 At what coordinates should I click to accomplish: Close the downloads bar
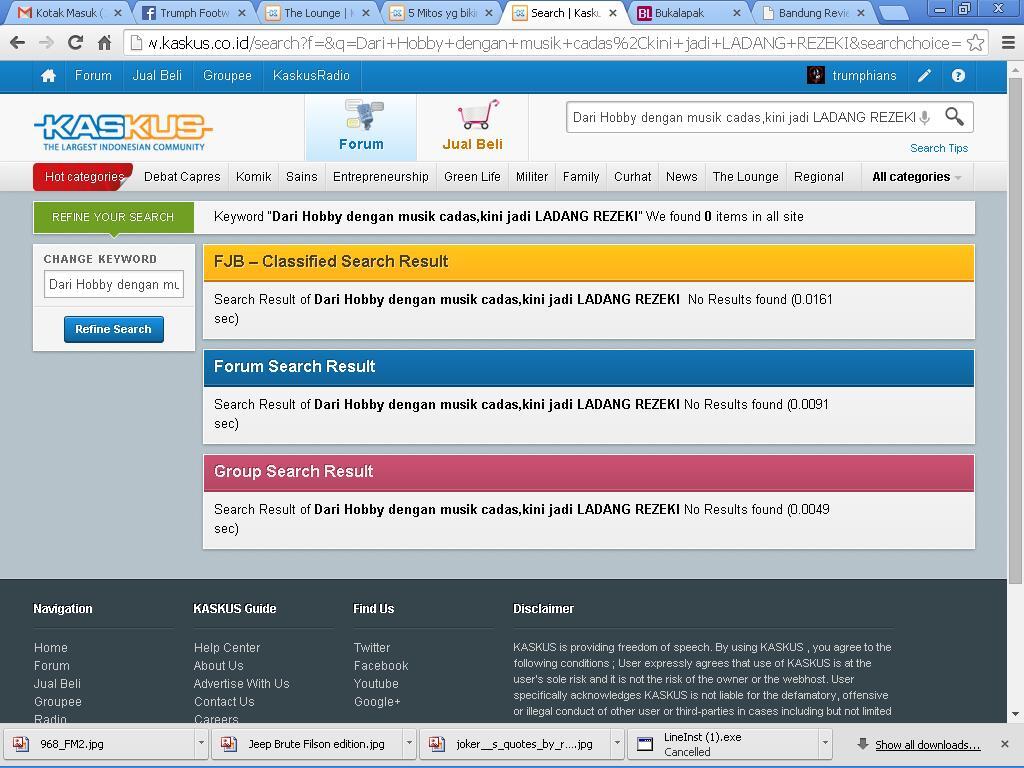point(1004,744)
